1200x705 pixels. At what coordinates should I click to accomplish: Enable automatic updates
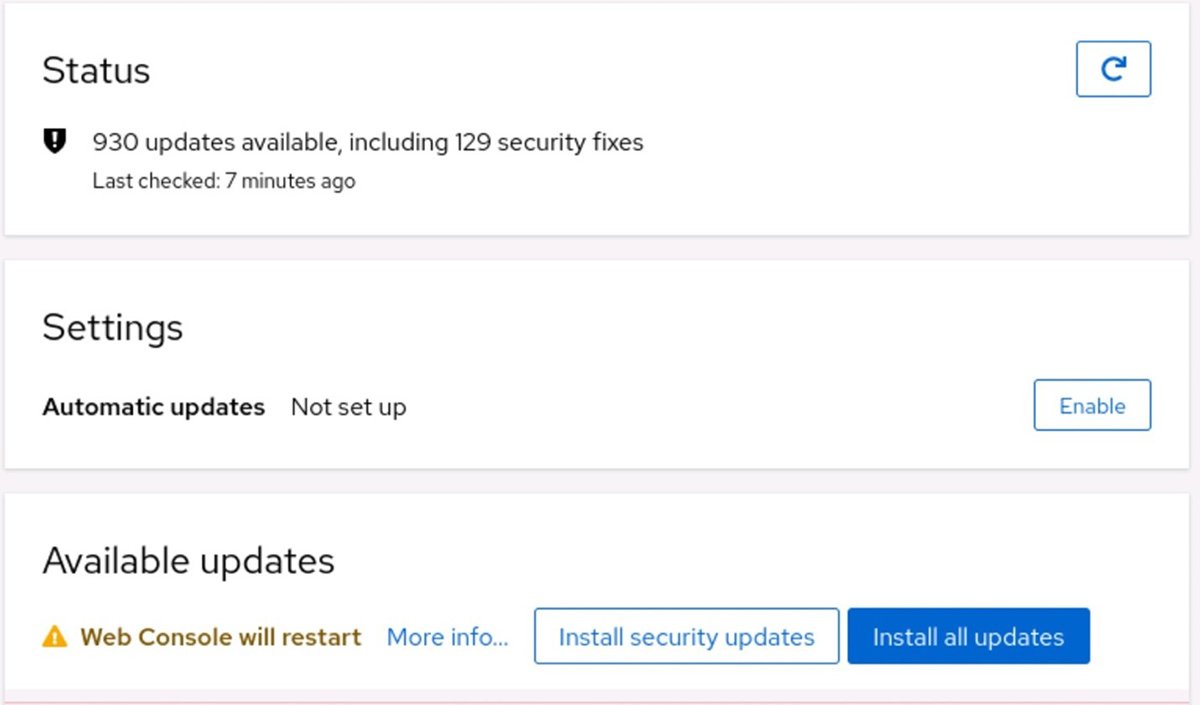pyautogui.click(x=1092, y=405)
